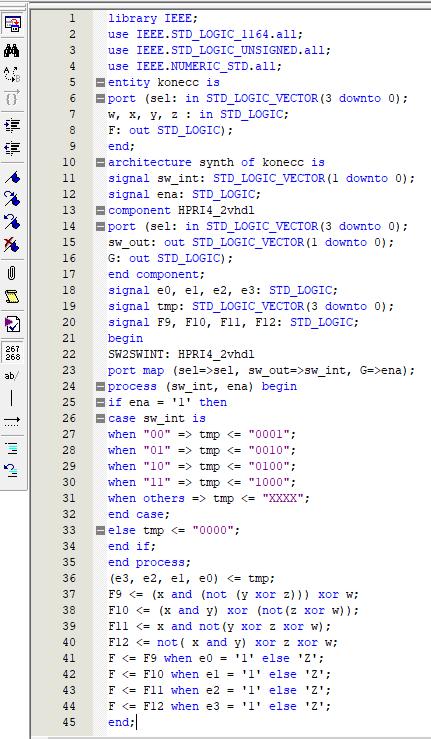This screenshot has height=739, width=431.
Task: Place cursor at final 'end;' on line 45
Action: 122,722
